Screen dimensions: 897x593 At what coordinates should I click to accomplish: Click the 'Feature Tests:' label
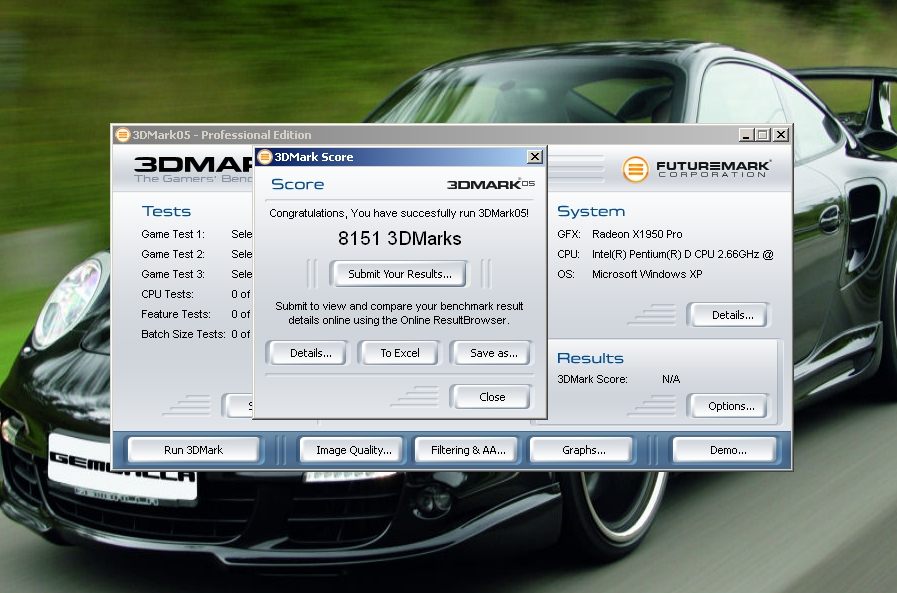pos(176,314)
